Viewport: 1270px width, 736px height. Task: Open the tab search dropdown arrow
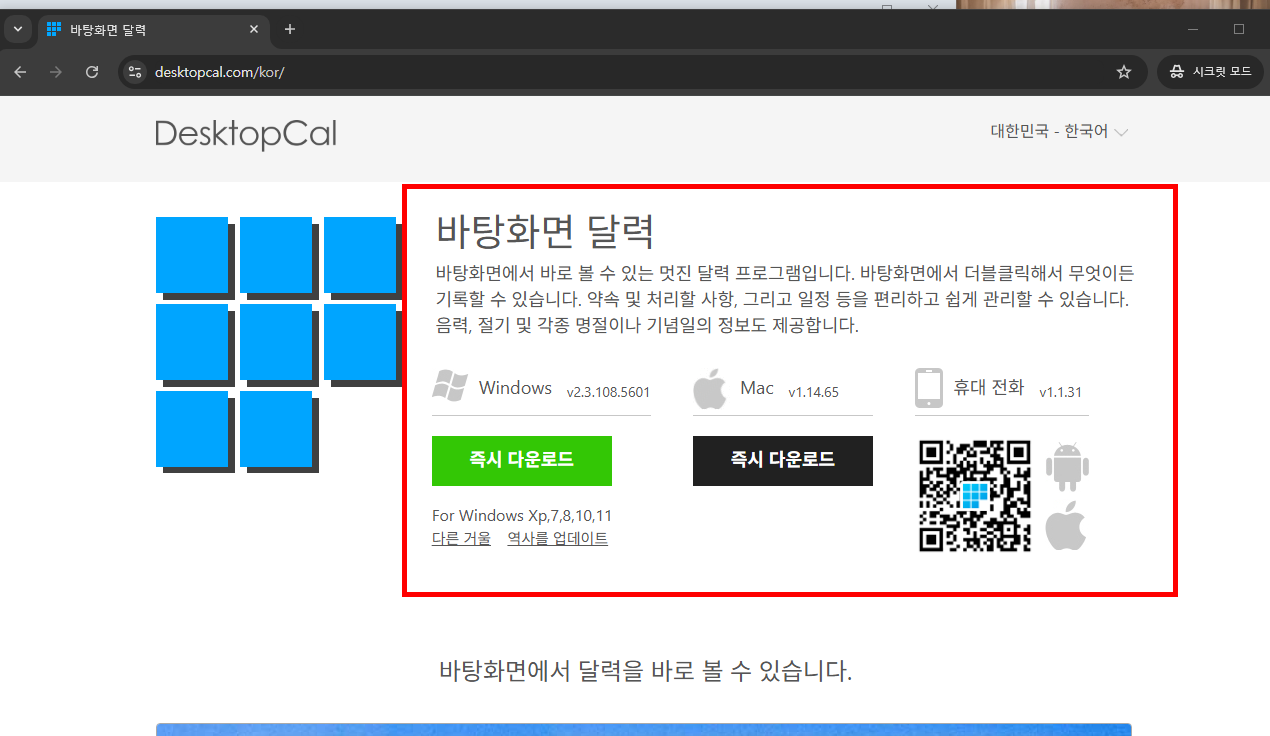pyautogui.click(x=17, y=29)
